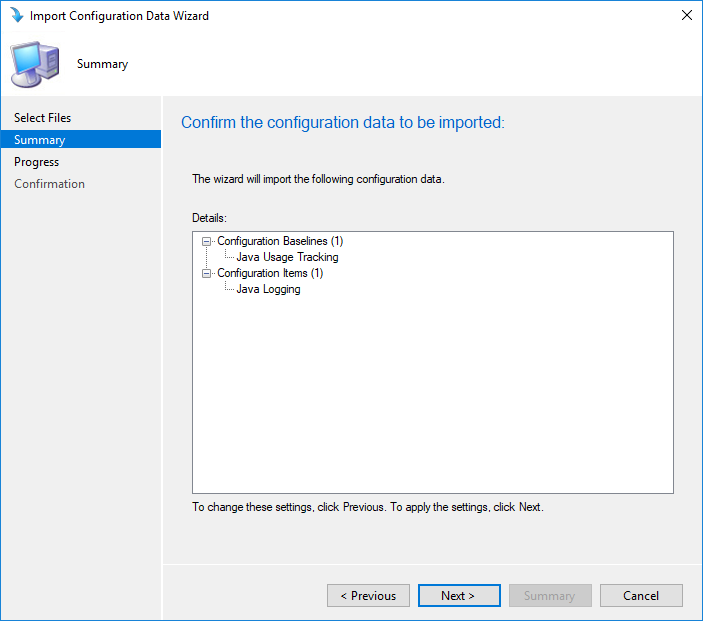Select Java Usage Tracking in details tree
Image resolution: width=703 pixels, height=621 pixels.
point(287,257)
